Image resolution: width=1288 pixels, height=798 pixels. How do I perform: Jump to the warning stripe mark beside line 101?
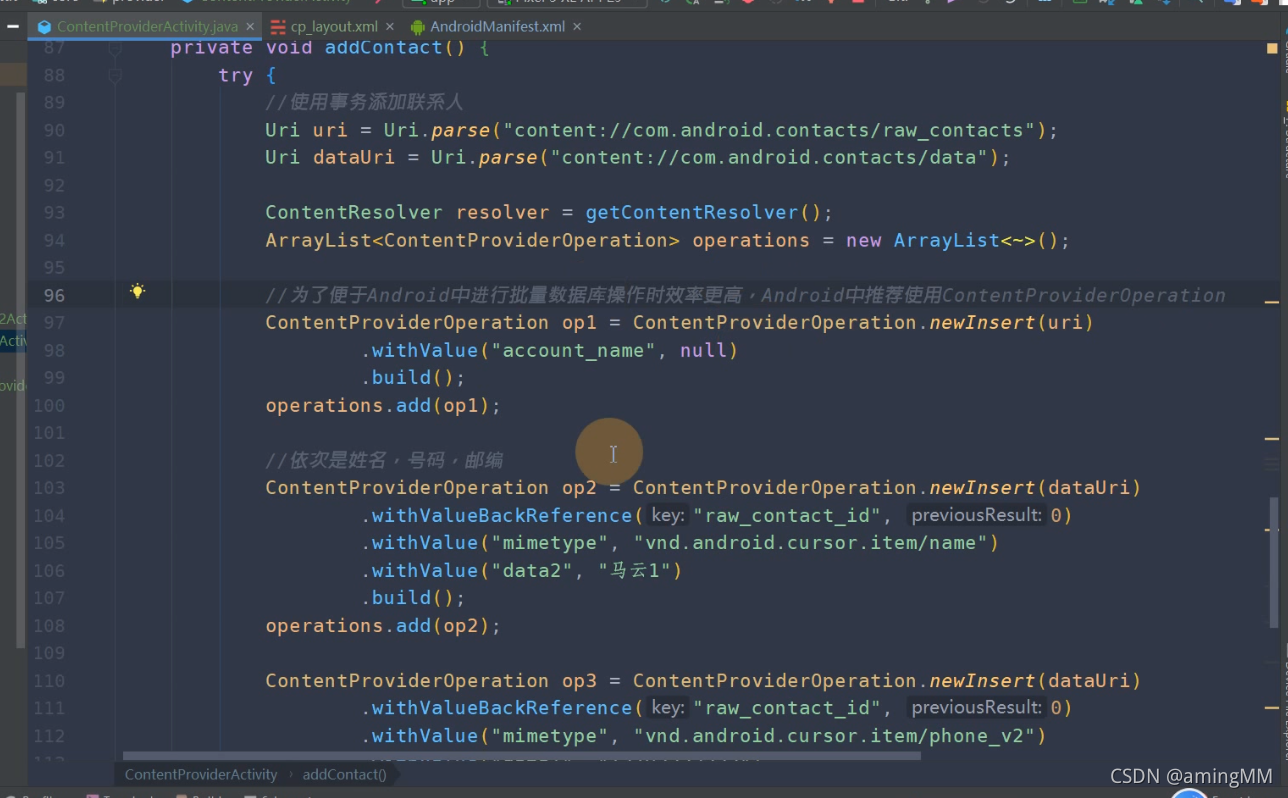point(1272,438)
